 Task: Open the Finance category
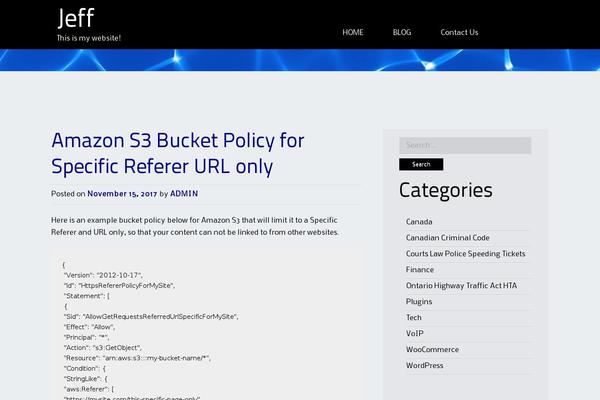tap(420, 270)
